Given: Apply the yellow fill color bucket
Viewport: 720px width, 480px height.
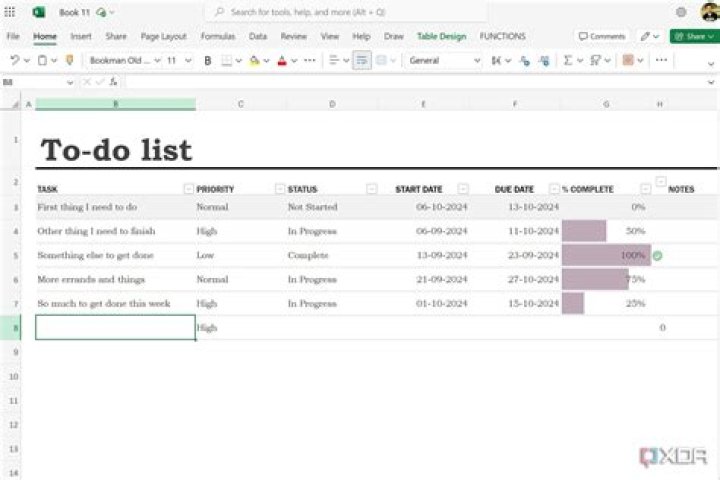Looking at the screenshot, I should pyautogui.click(x=254, y=61).
